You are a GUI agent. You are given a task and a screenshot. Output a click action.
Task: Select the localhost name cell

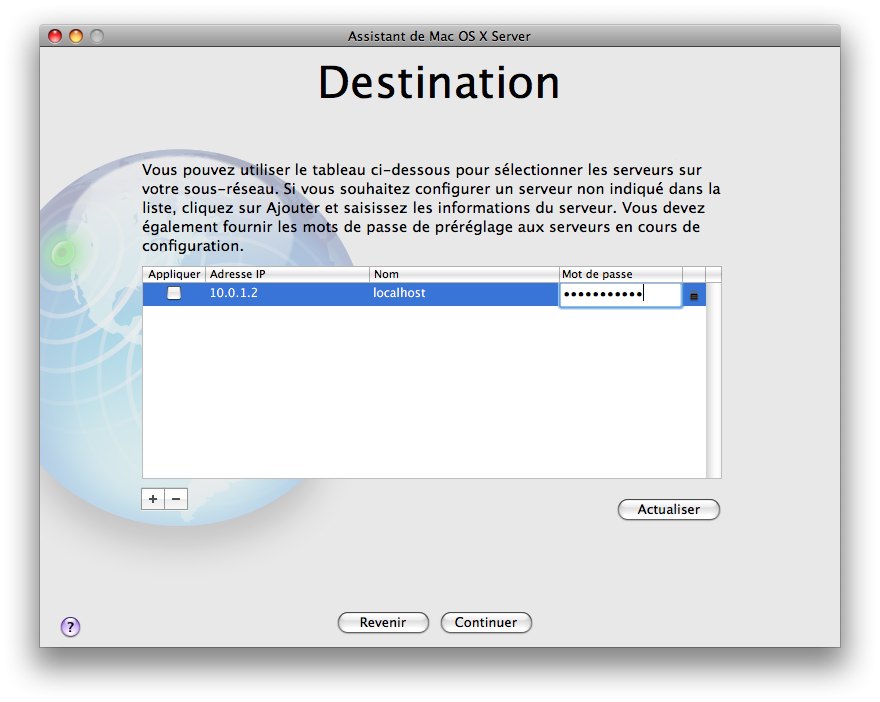click(399, 293)
